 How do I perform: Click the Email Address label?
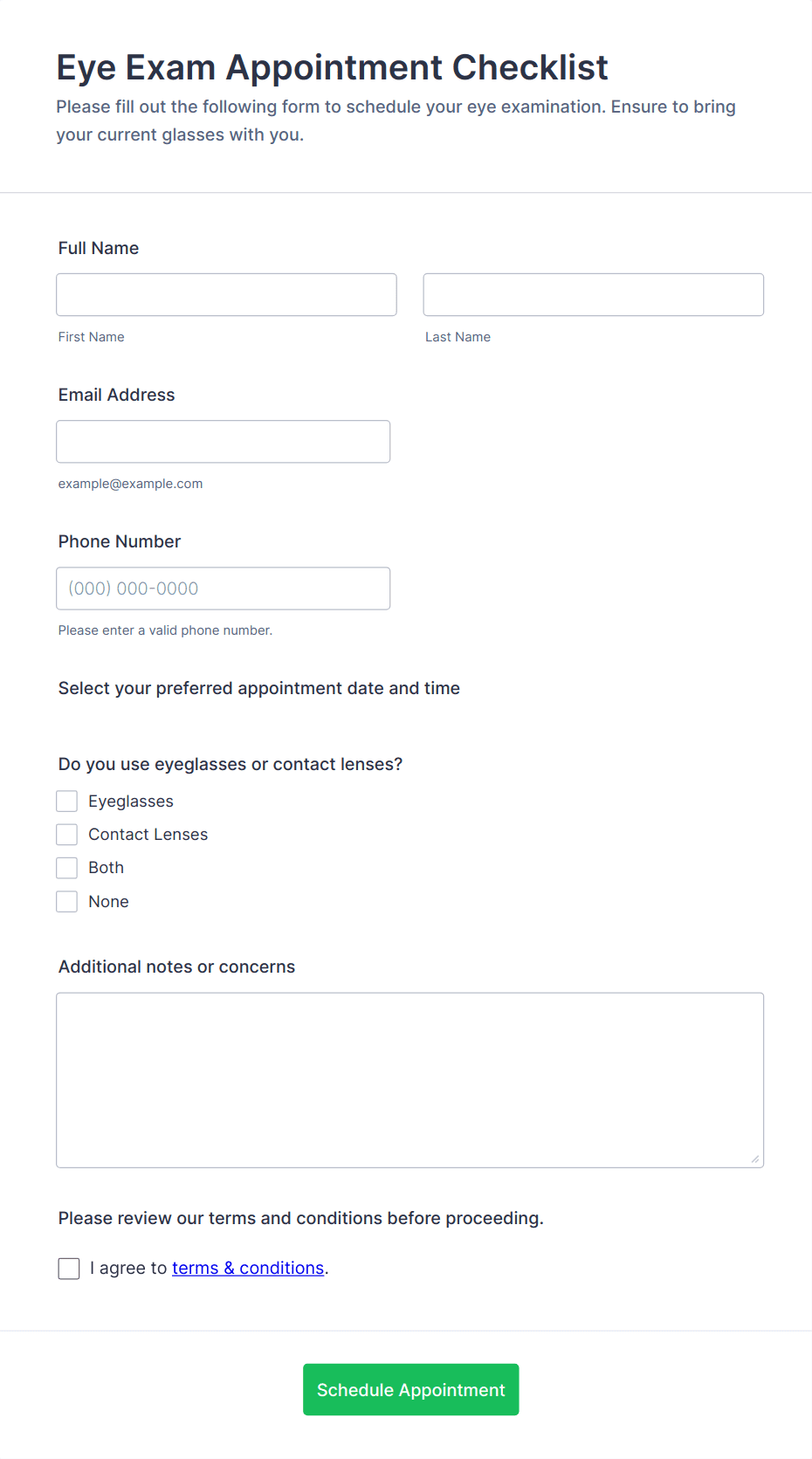117,395
